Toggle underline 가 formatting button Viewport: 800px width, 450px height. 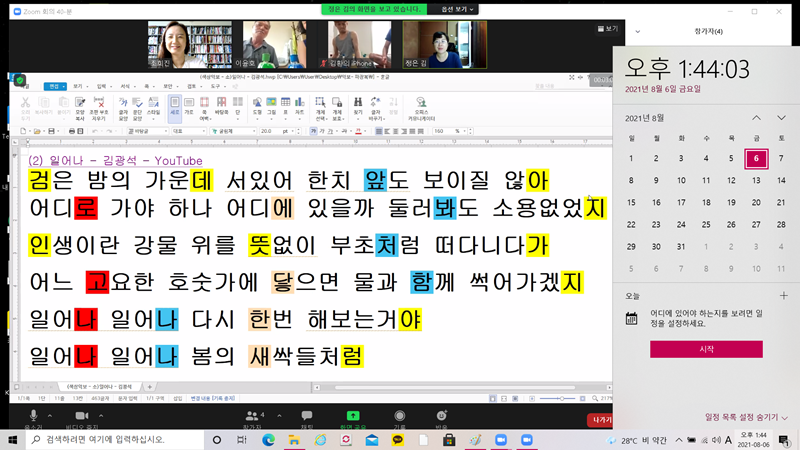(330, 131)
